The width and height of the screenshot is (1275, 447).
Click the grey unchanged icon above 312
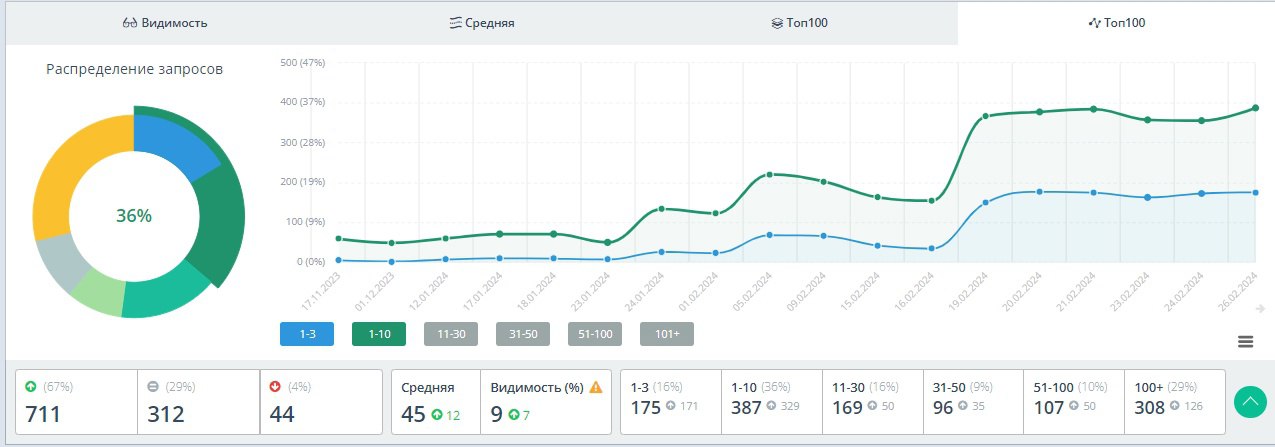(153, 386)
